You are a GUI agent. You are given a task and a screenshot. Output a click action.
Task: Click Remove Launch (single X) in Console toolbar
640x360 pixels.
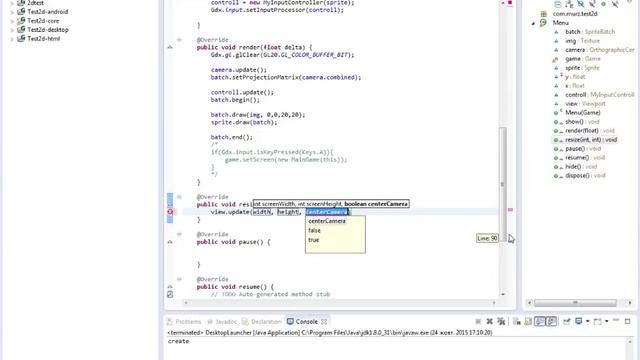489,322
